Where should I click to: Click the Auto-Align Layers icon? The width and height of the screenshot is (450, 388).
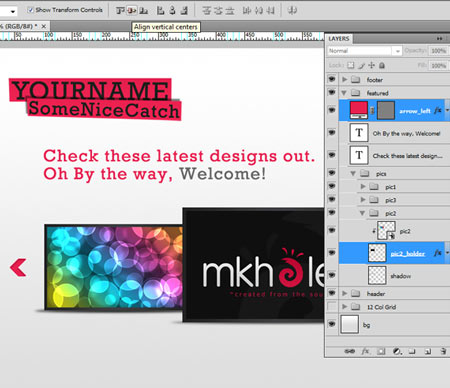(292, 11)
